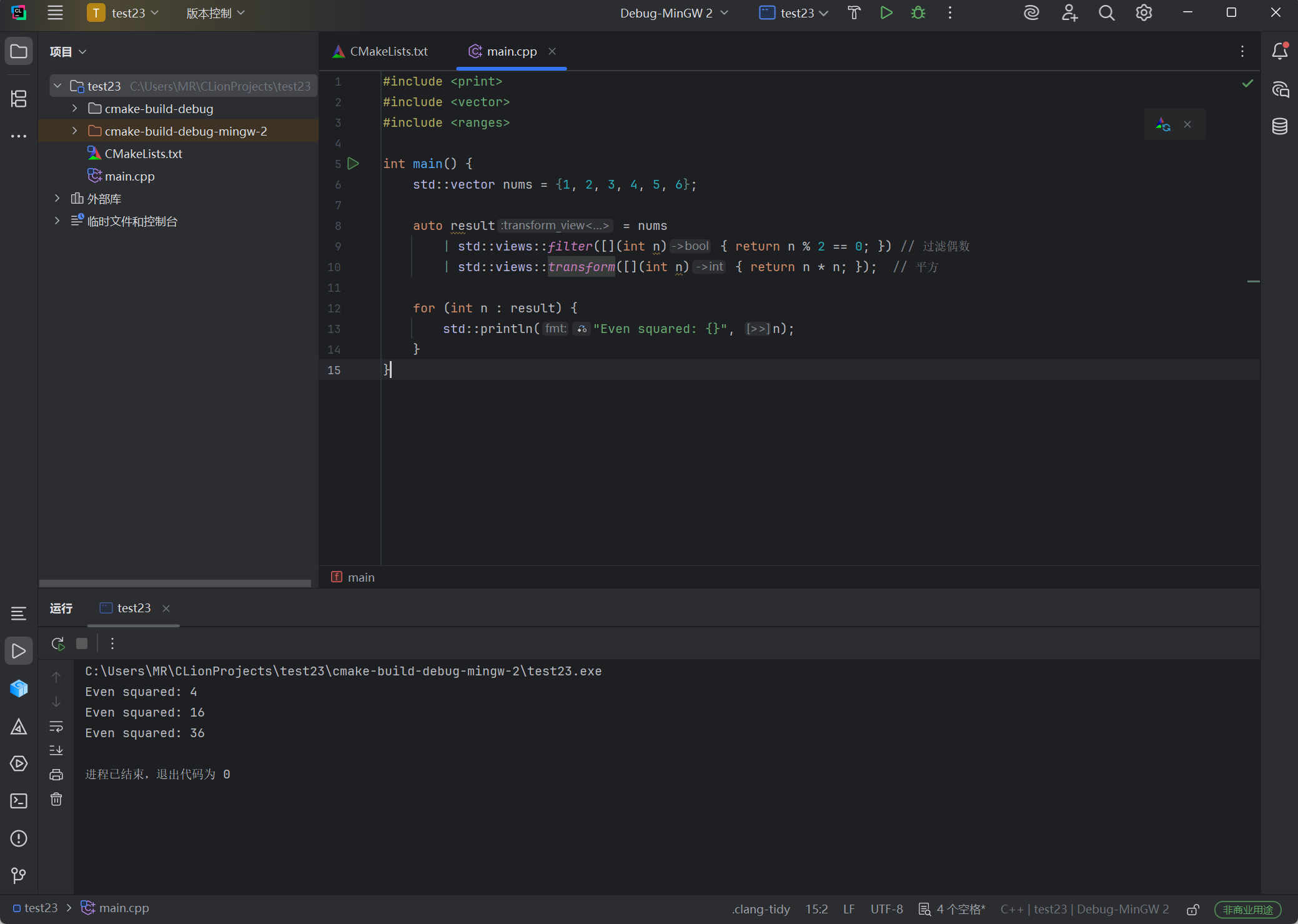Open Run toolbar more options
The width and height of the screenshot is (1298, 924).
point(112,643)
